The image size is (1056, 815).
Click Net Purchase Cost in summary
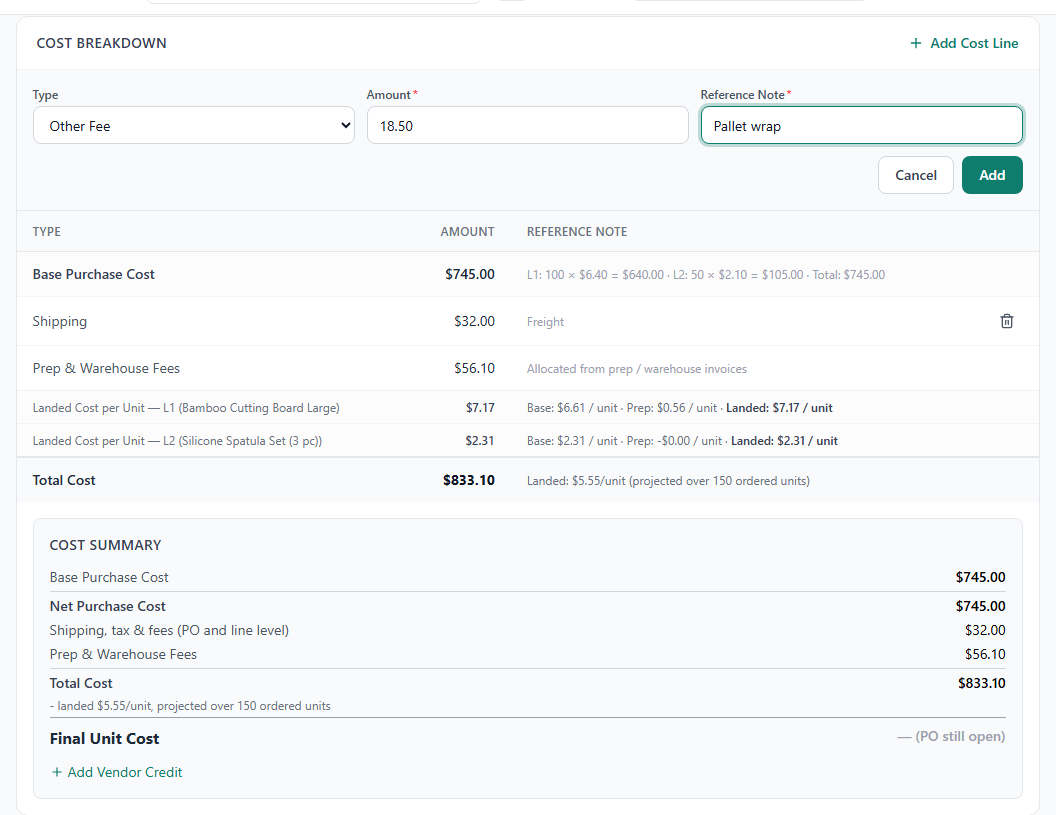click(x=107, y=606)
